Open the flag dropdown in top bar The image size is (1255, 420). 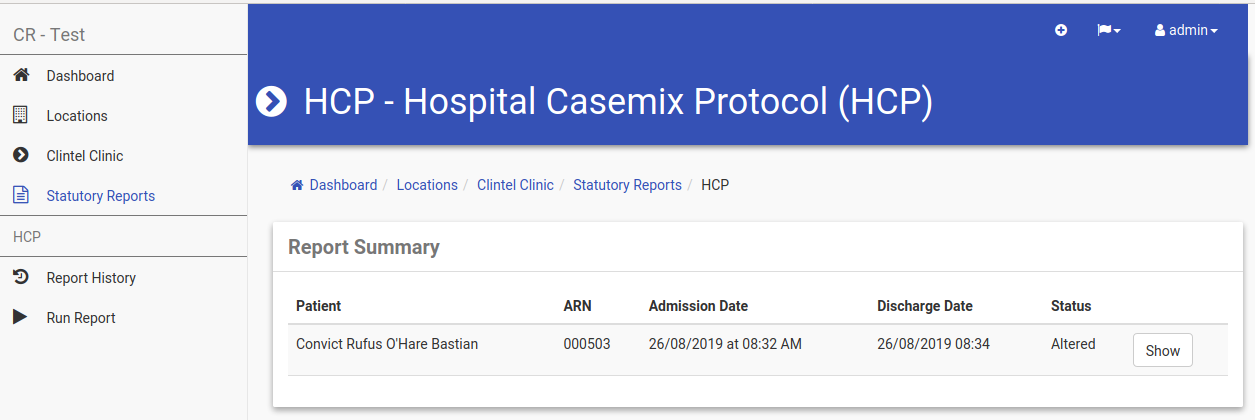[x=1109, y=31]
